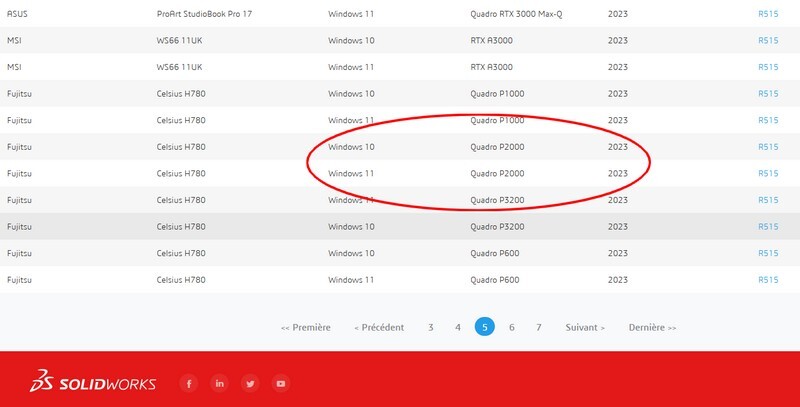Select RTX A3000 in the Windows 10 row

pyautogui.click(x=491, y=40)
